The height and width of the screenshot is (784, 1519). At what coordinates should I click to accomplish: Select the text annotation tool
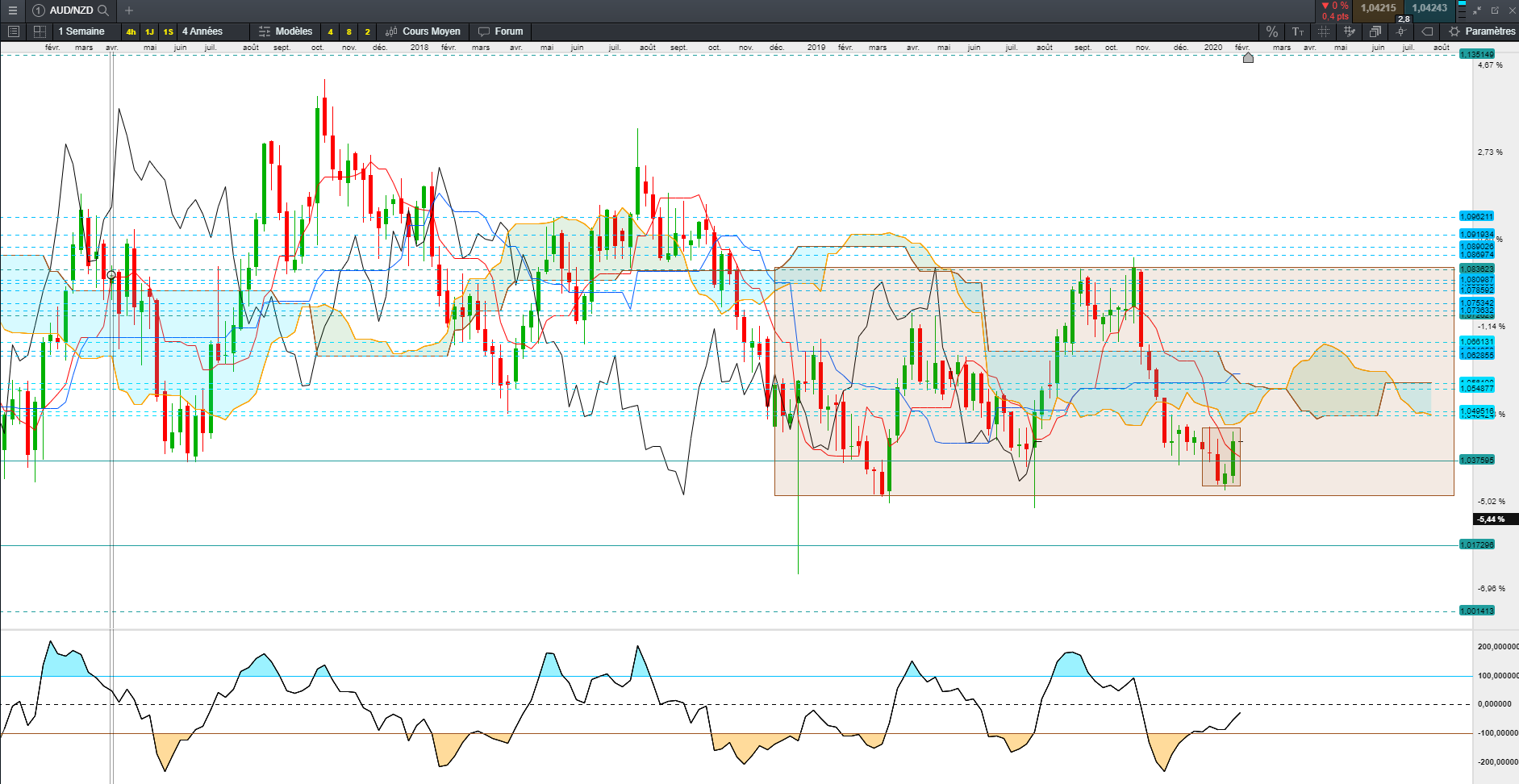point(1298,31)
